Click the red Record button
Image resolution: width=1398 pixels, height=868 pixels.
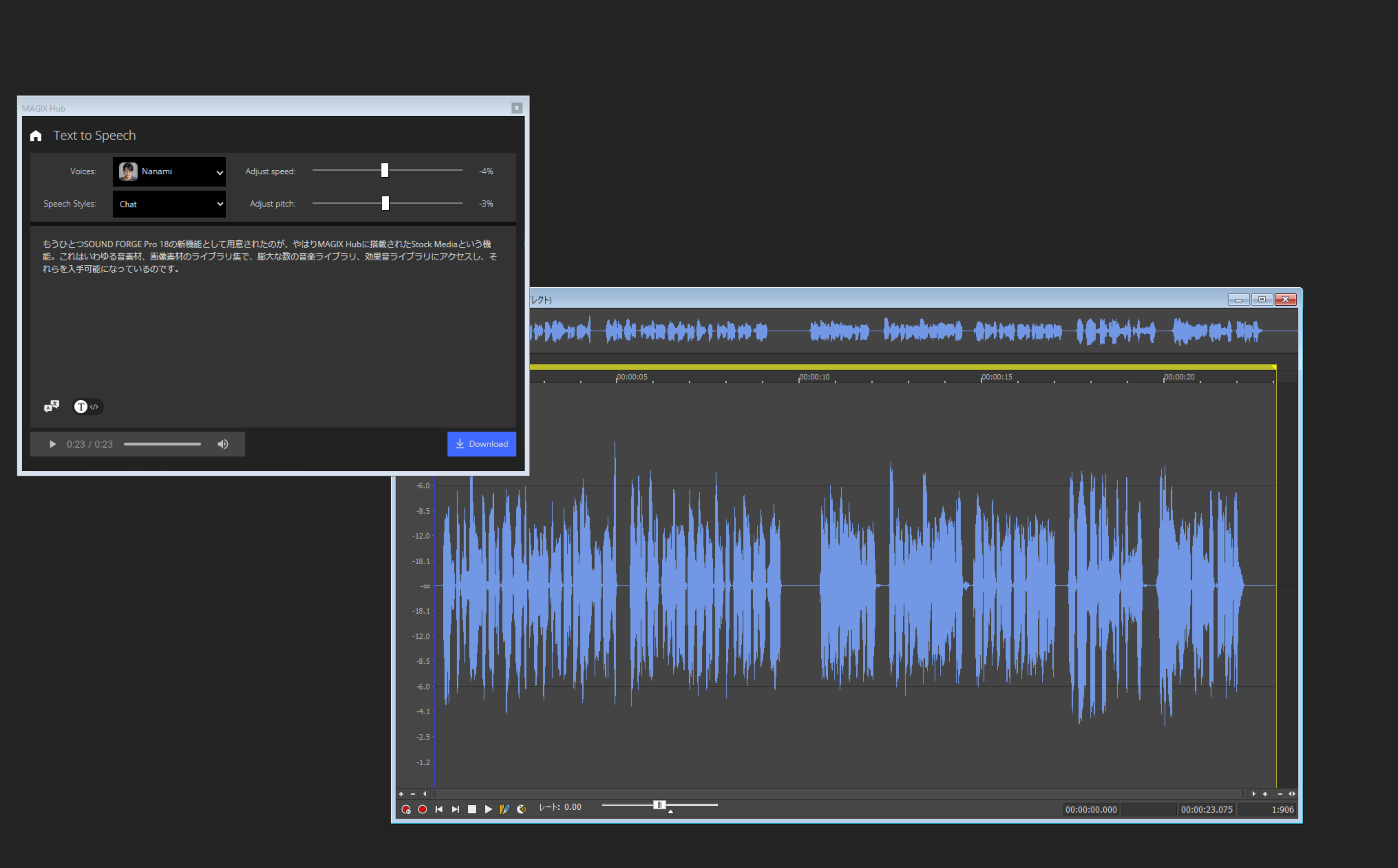(x=422, y=809)
